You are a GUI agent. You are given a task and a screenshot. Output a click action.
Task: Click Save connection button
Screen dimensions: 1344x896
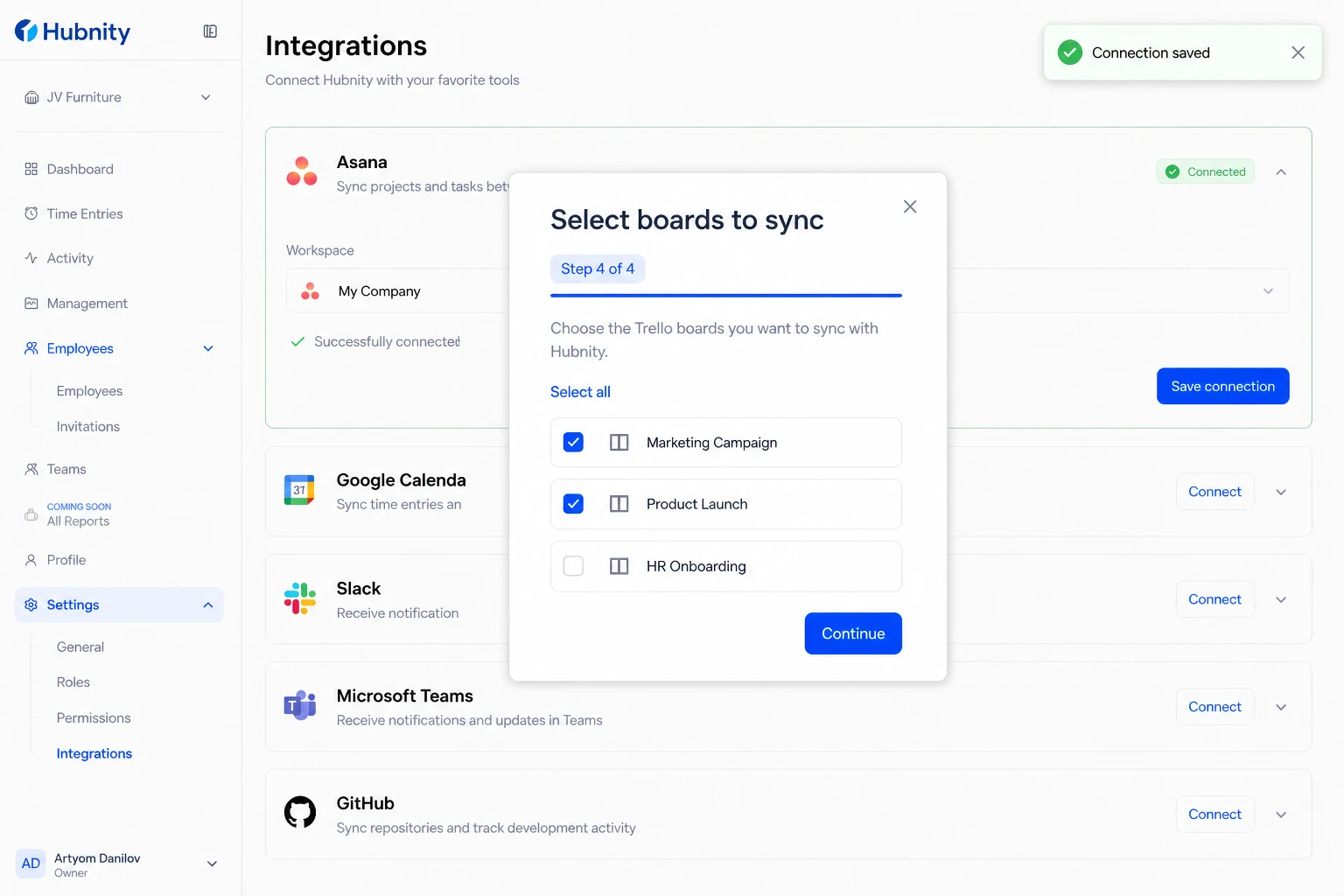point(1223,386)
